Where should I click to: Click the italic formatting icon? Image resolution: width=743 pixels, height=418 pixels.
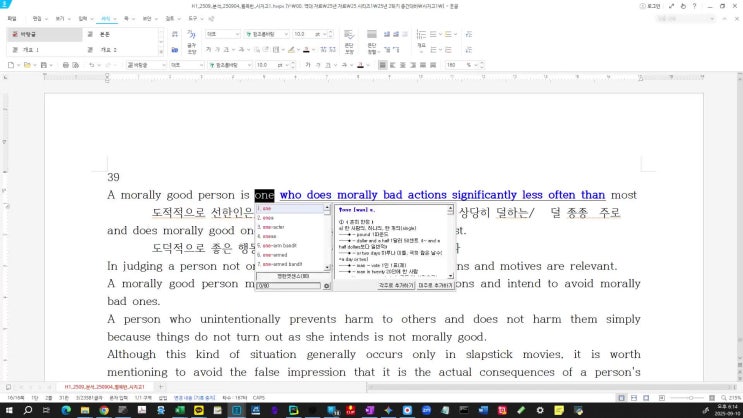click(x=217, y=49)
